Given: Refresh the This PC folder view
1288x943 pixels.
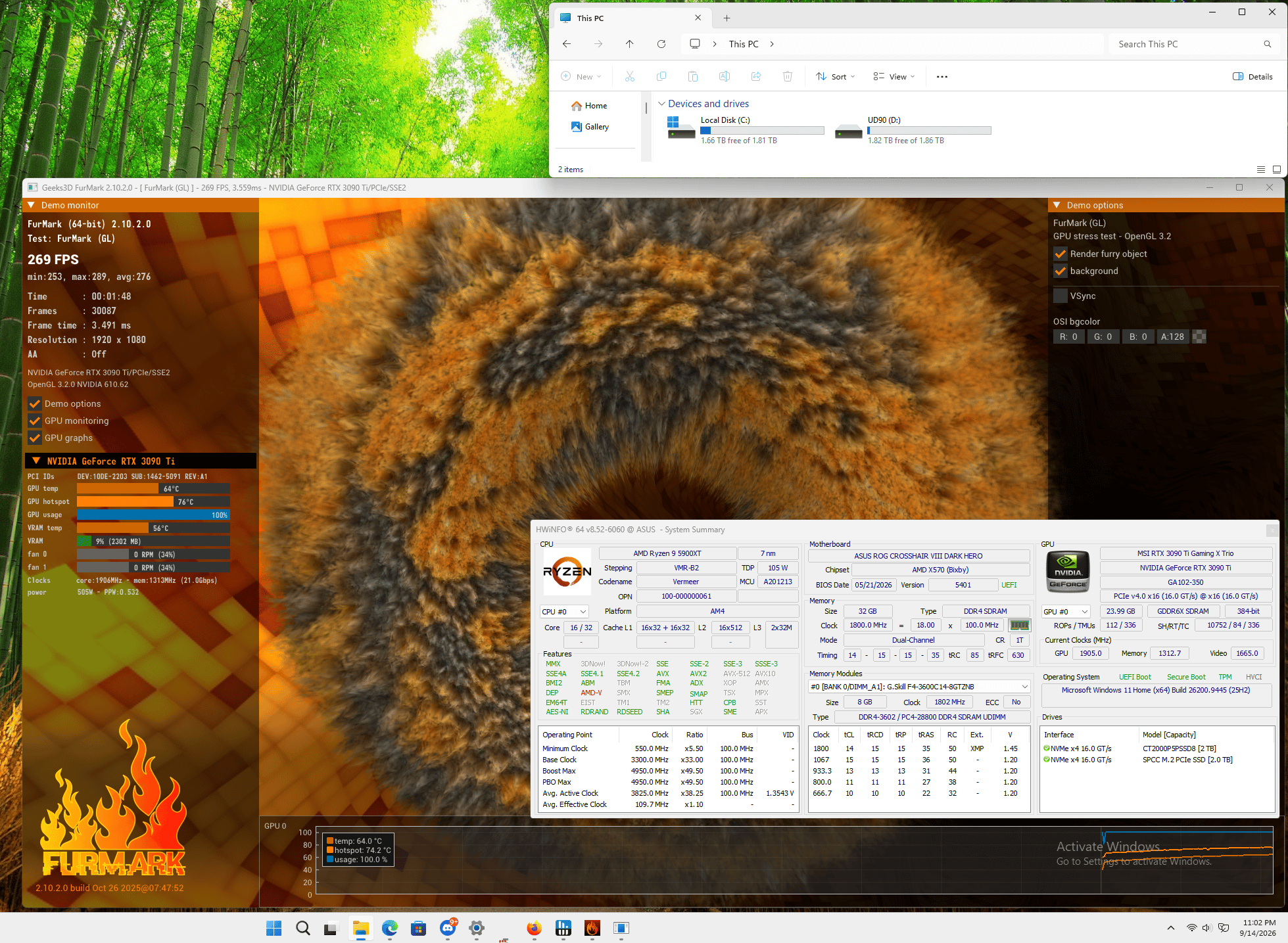Looking at the screenshot, I should 661,44.
